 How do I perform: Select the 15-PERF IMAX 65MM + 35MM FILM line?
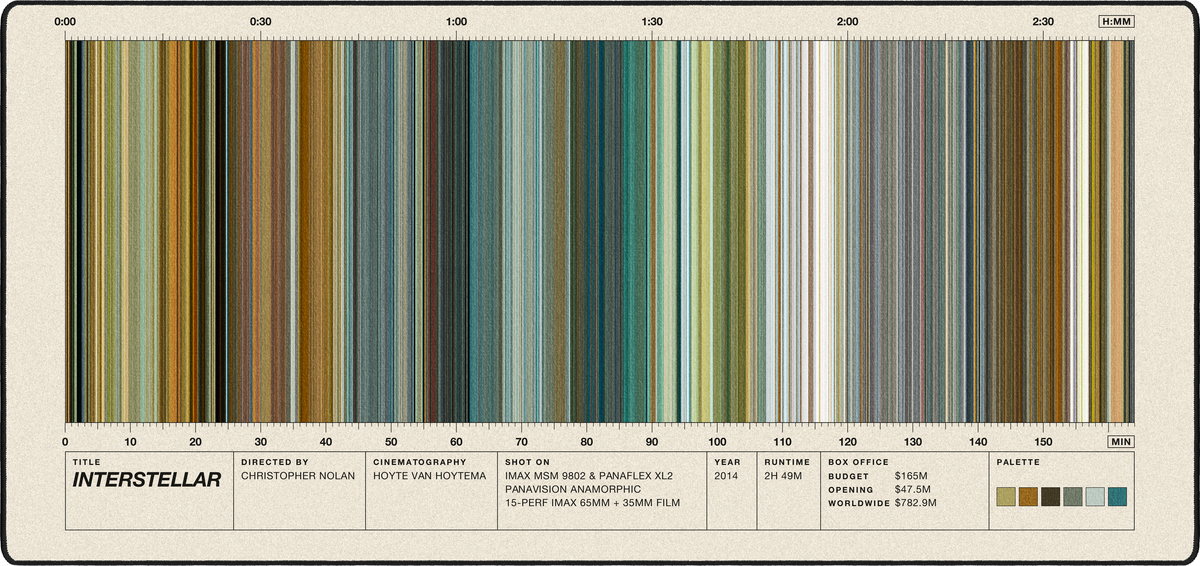pyautogui.click(x=594, y=502)
